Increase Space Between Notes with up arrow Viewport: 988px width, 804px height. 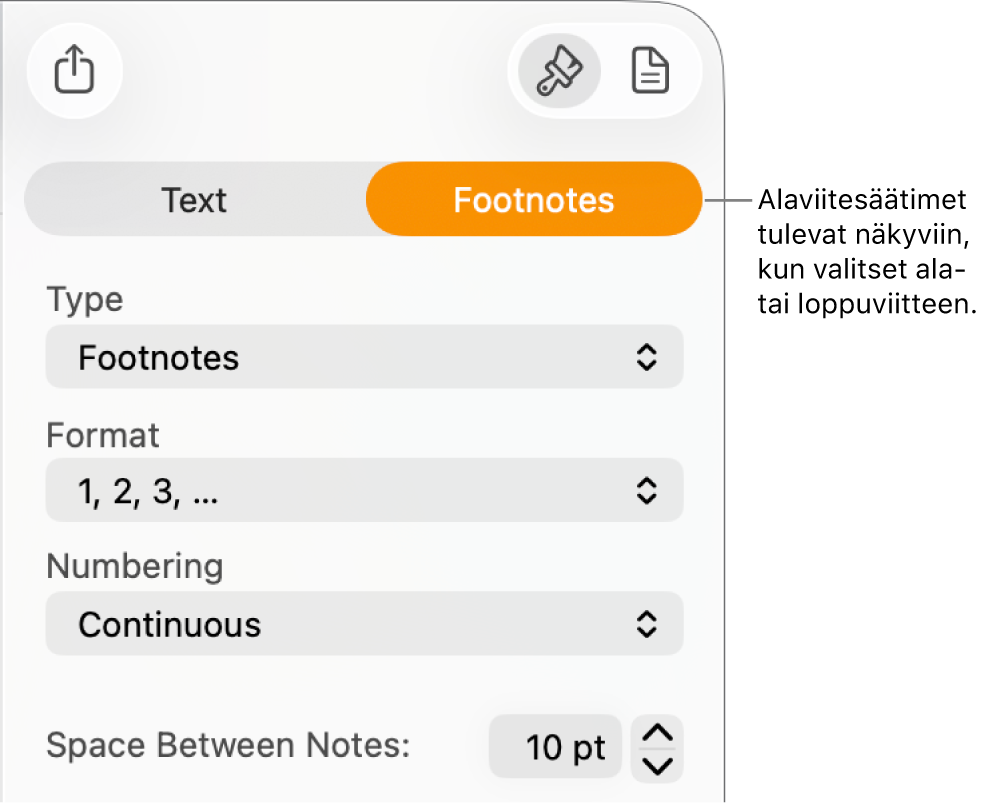point(657,733)
